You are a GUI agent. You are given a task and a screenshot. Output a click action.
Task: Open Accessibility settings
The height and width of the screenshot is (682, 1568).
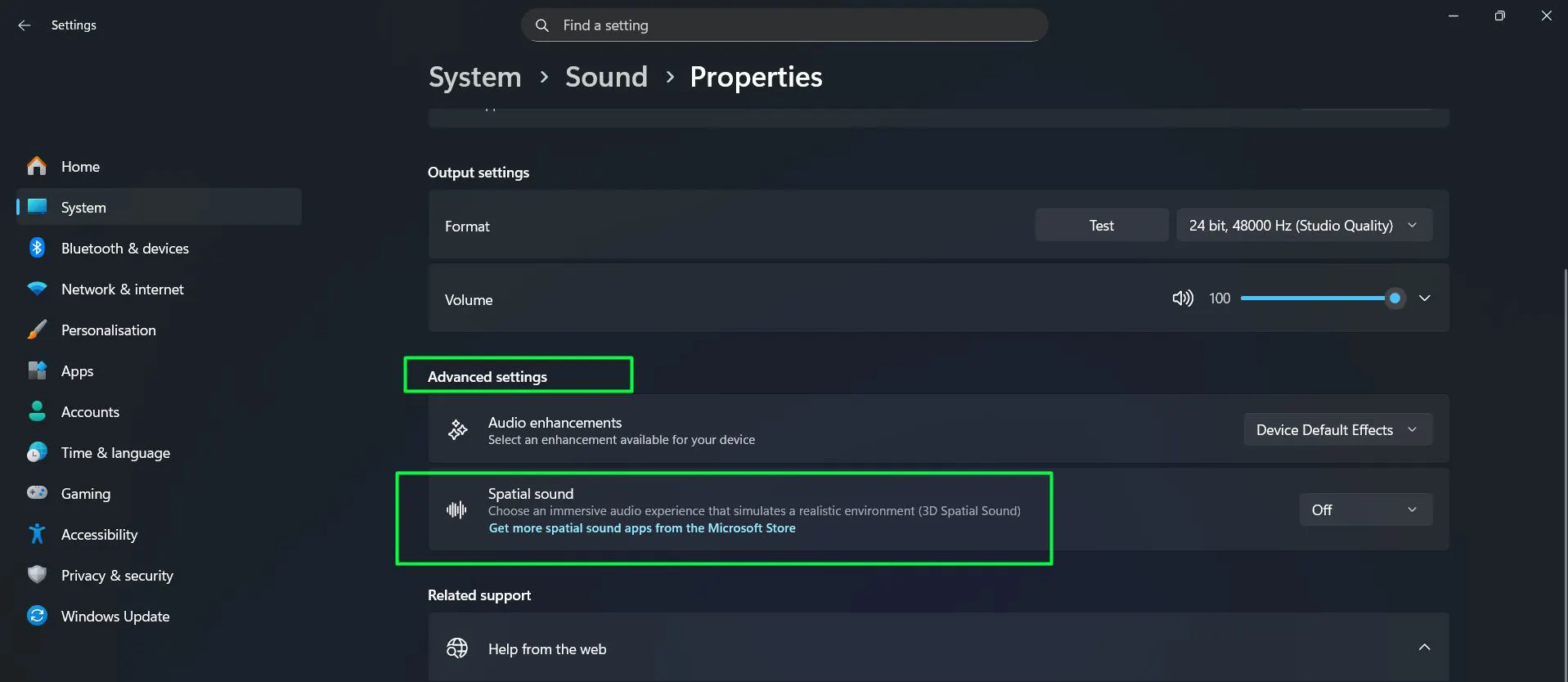tap(159, 534)
